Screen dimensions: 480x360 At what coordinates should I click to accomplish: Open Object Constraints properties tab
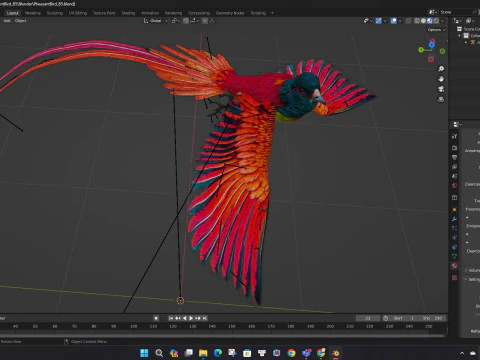pyautogui.click(x=454, y=247)
